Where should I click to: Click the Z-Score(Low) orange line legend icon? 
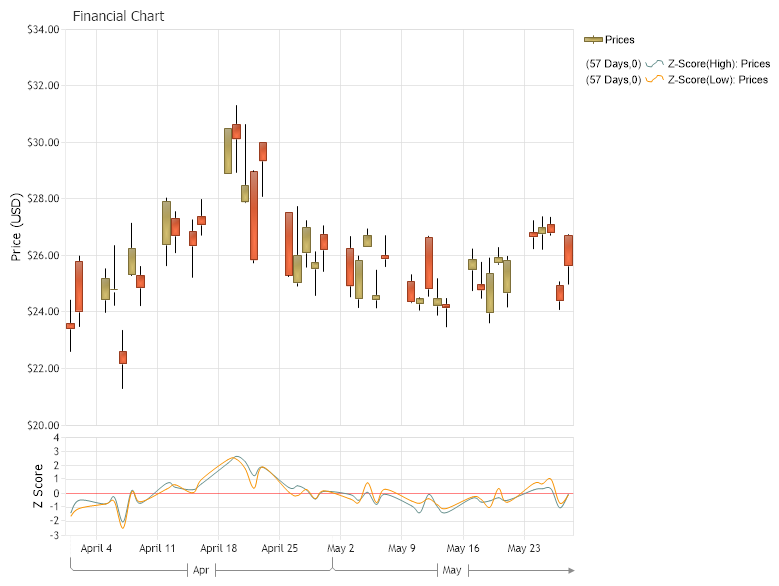(x=656, y=80)
